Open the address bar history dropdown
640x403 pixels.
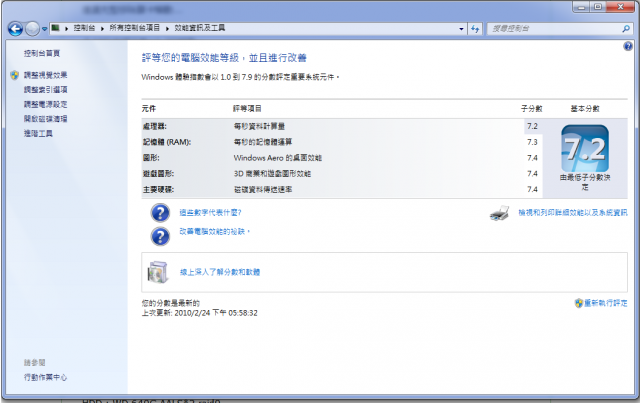tap(461, 29)
